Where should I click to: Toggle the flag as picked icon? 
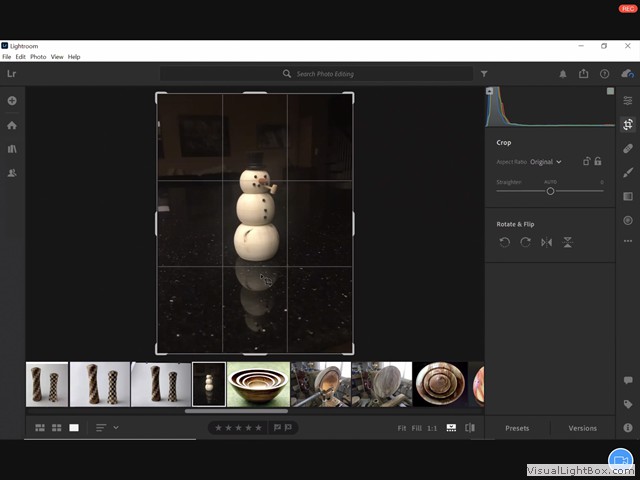(277, 428)
